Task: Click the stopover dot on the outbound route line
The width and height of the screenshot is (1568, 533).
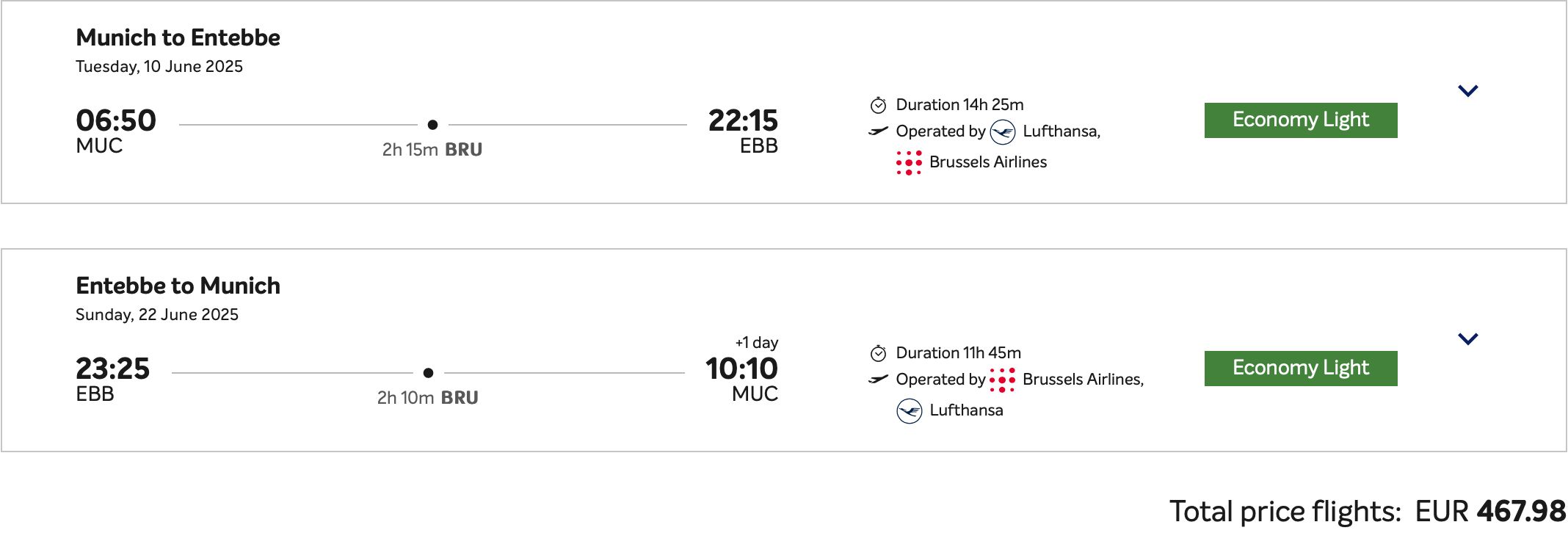Action: (432, 125)
